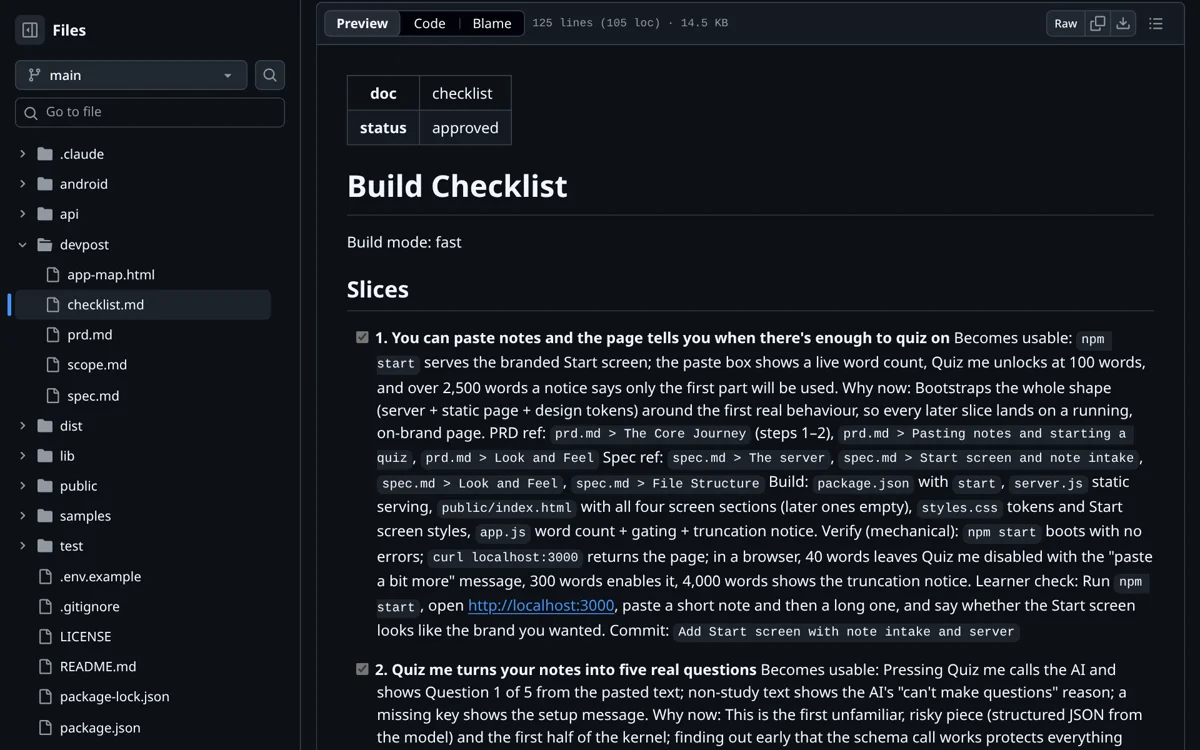Click the Raw button
This screenshot has width=1200, height=750.
pos(1066,23)
